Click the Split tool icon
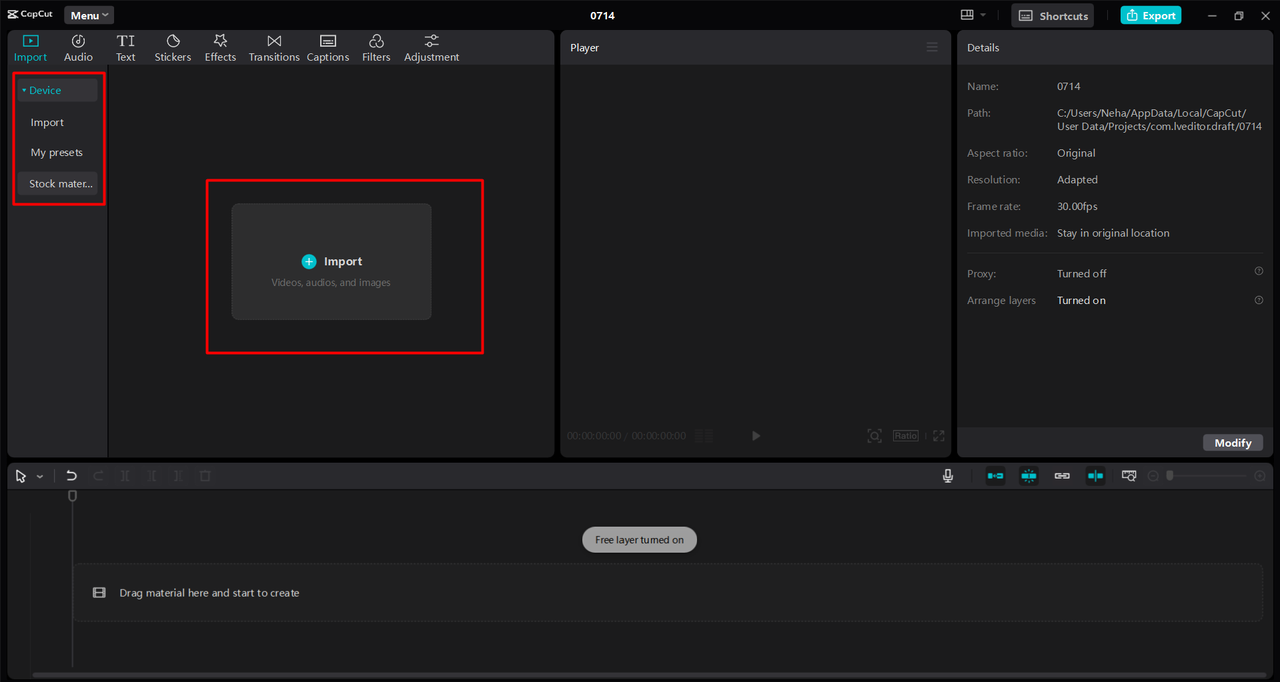This screenshot has width=1280, height=682. pos(125,477)
